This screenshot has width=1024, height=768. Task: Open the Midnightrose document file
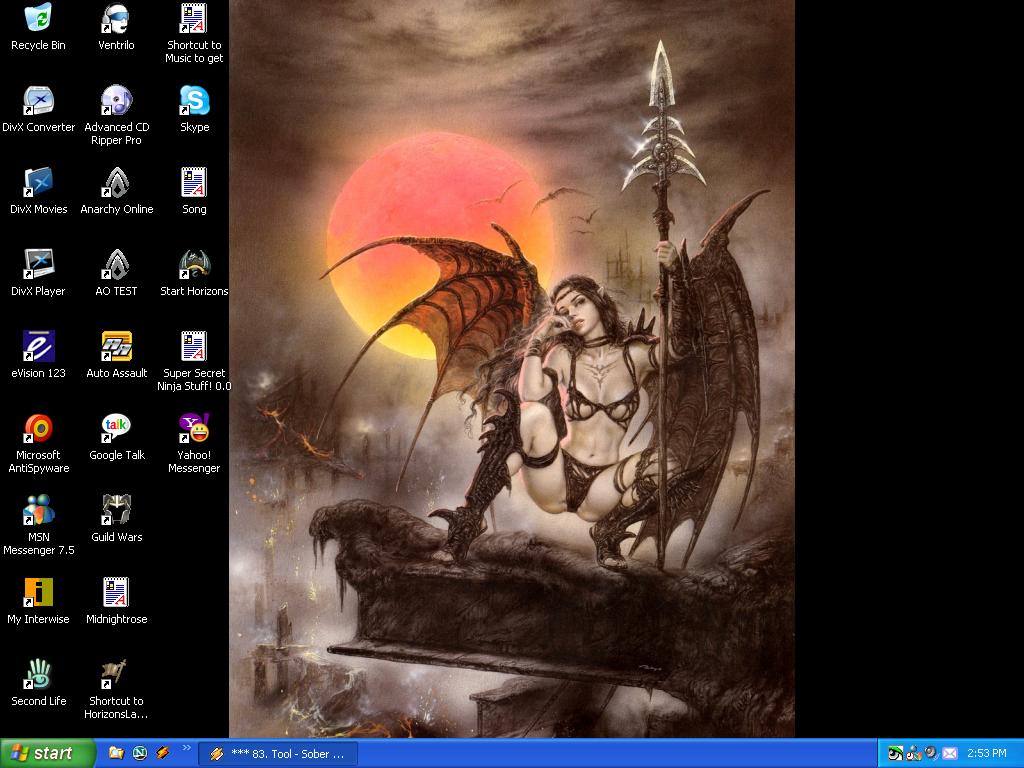tap(116, 593)
